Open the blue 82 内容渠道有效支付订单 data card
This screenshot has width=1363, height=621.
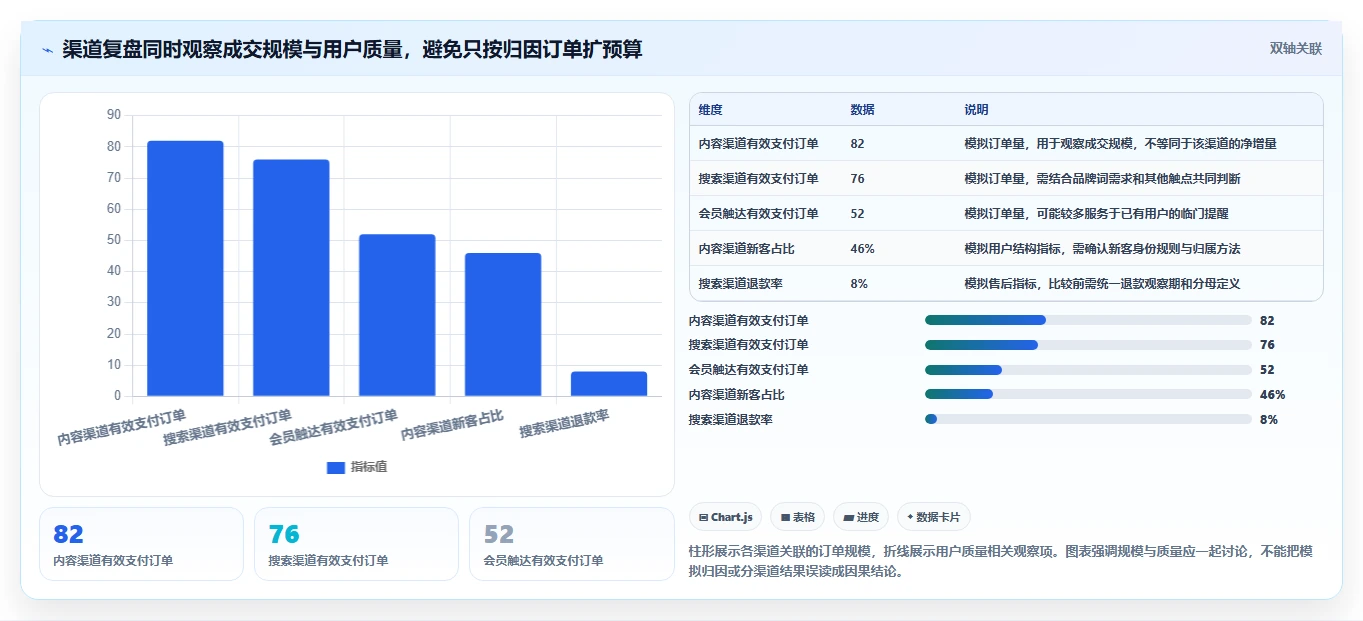(141, 544)
